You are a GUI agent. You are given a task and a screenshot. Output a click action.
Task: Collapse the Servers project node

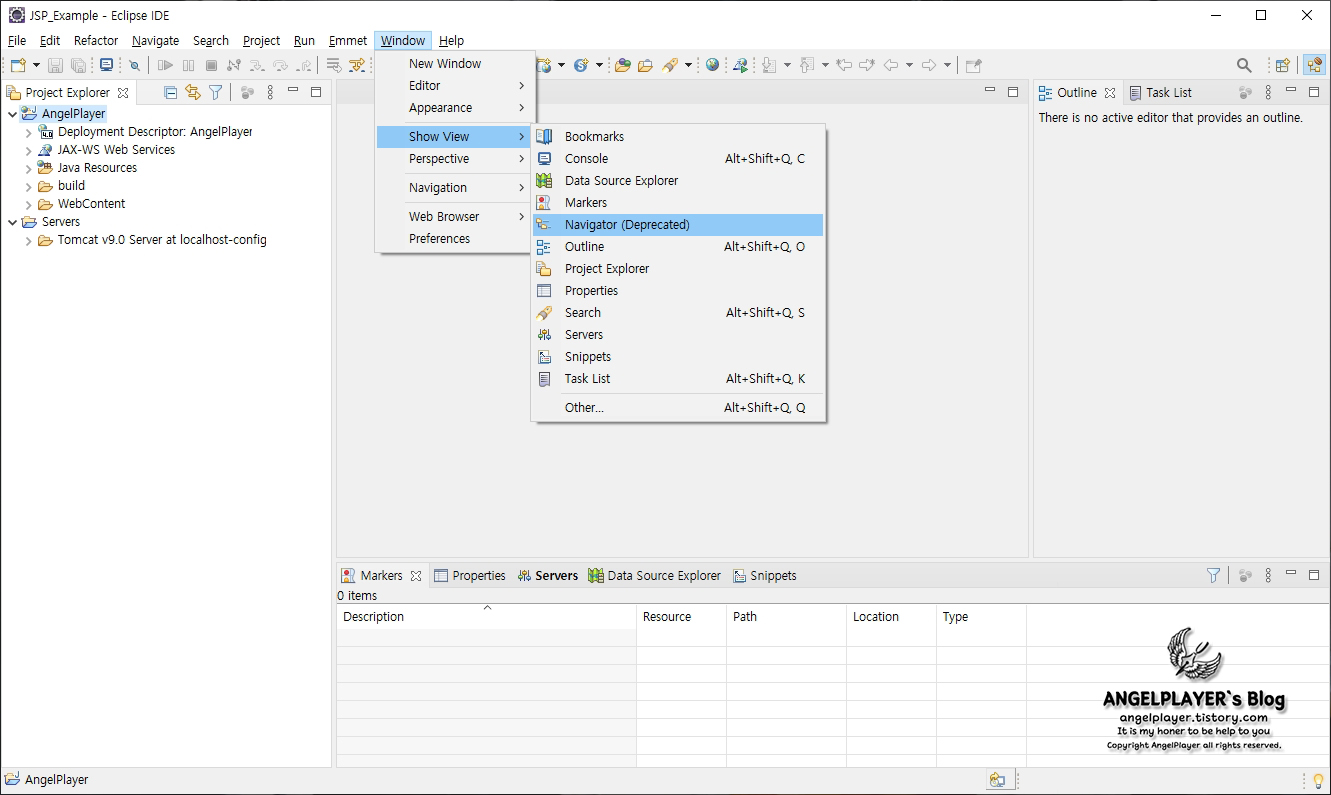pyautogui.click(x=12, y=222)
